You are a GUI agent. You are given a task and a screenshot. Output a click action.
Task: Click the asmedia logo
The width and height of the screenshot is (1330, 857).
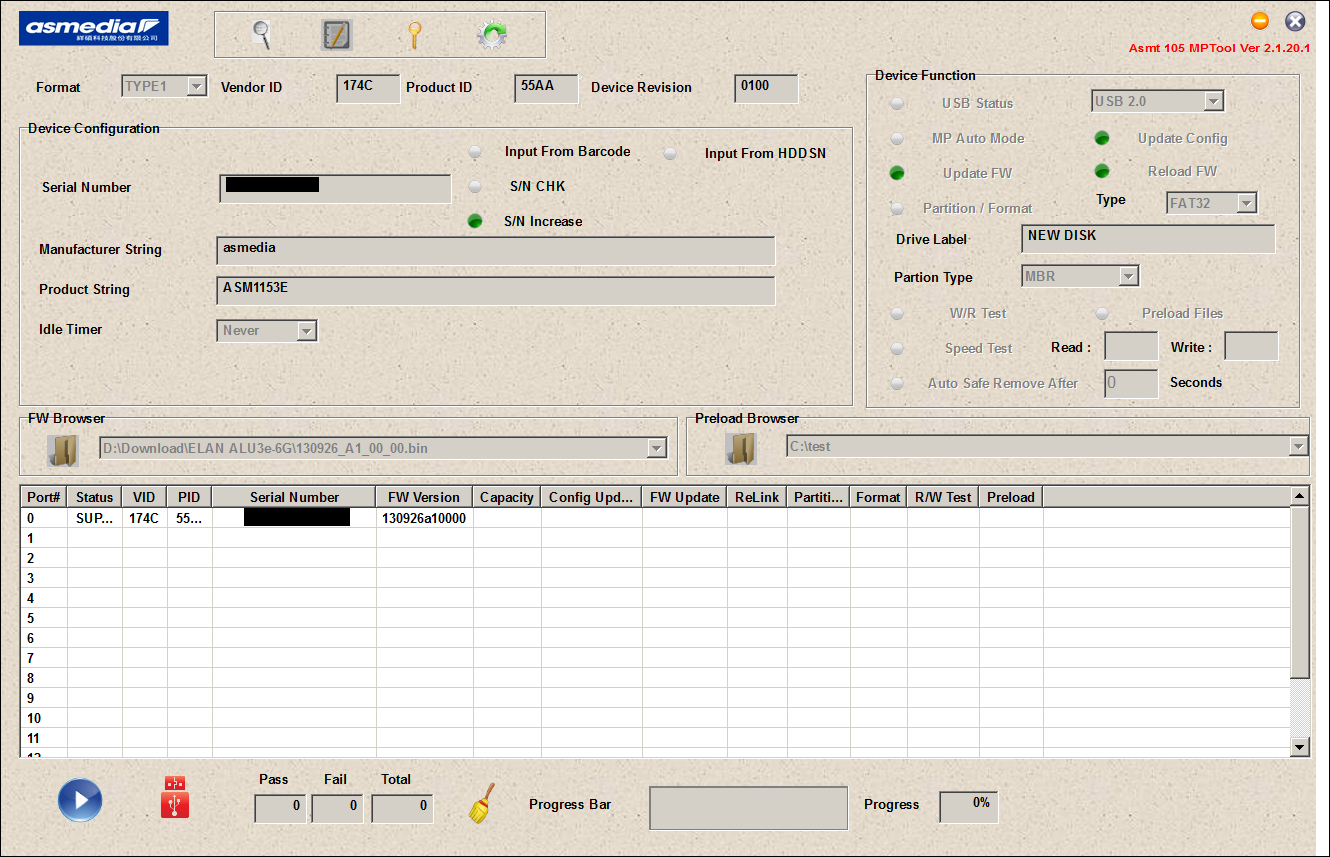pyautogui.click(x=94, y=28)
